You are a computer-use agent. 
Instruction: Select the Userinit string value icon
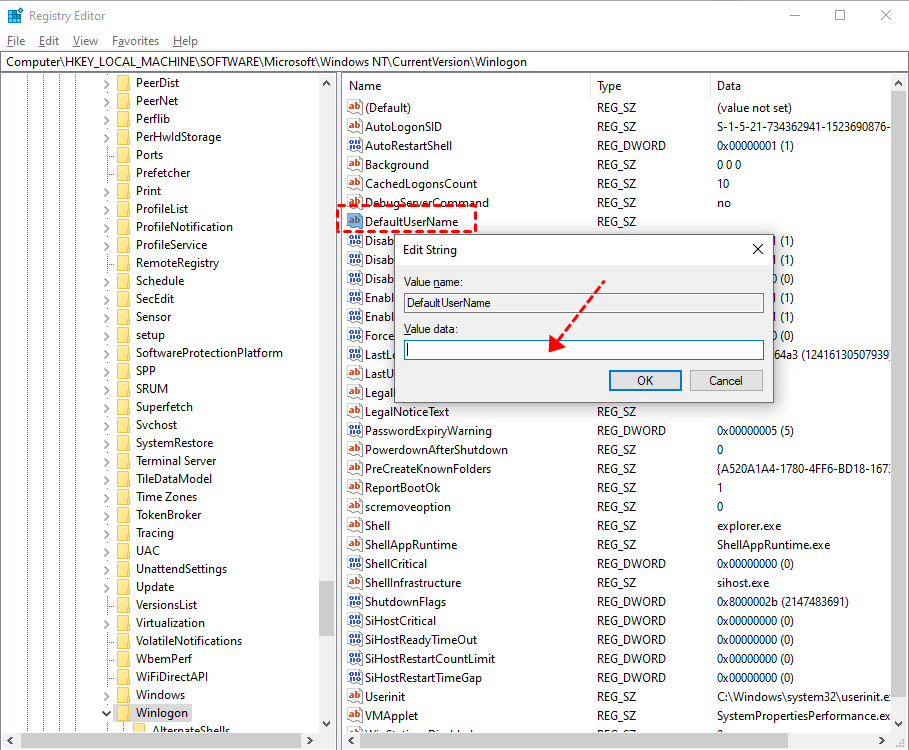354,696
